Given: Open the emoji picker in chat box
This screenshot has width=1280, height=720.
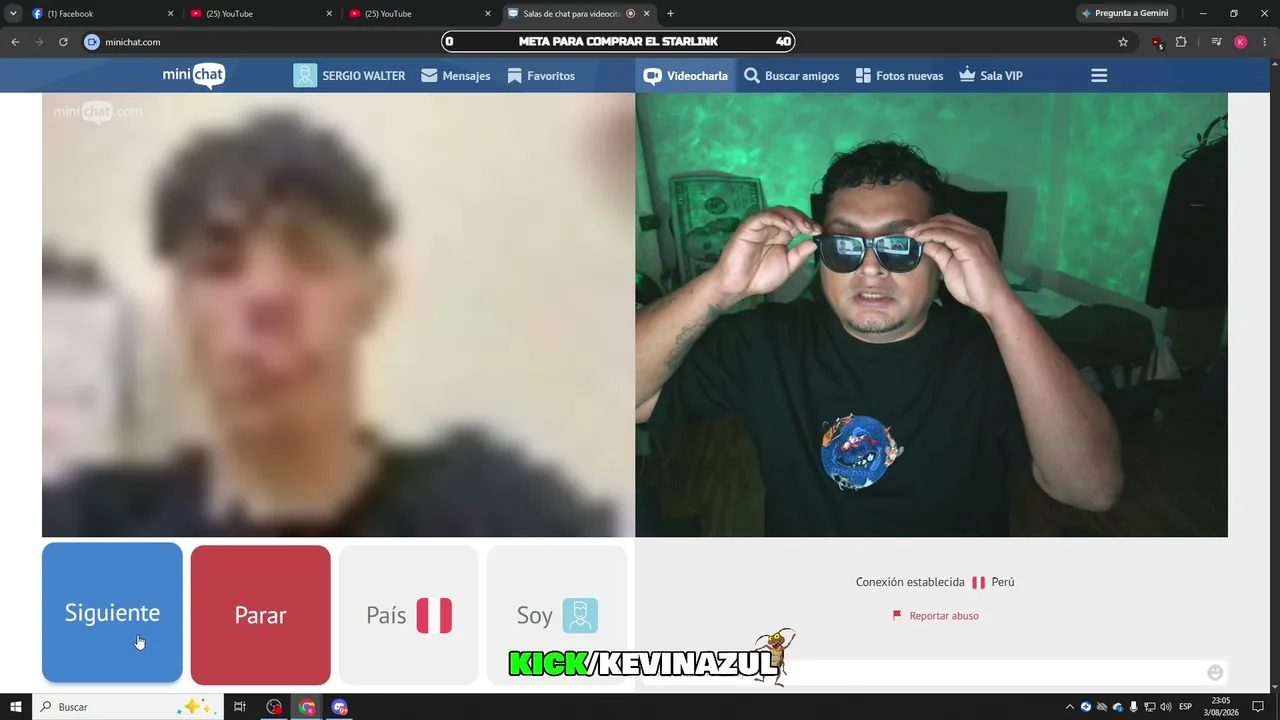Looking at the screenshot, I should (1215, 672).
